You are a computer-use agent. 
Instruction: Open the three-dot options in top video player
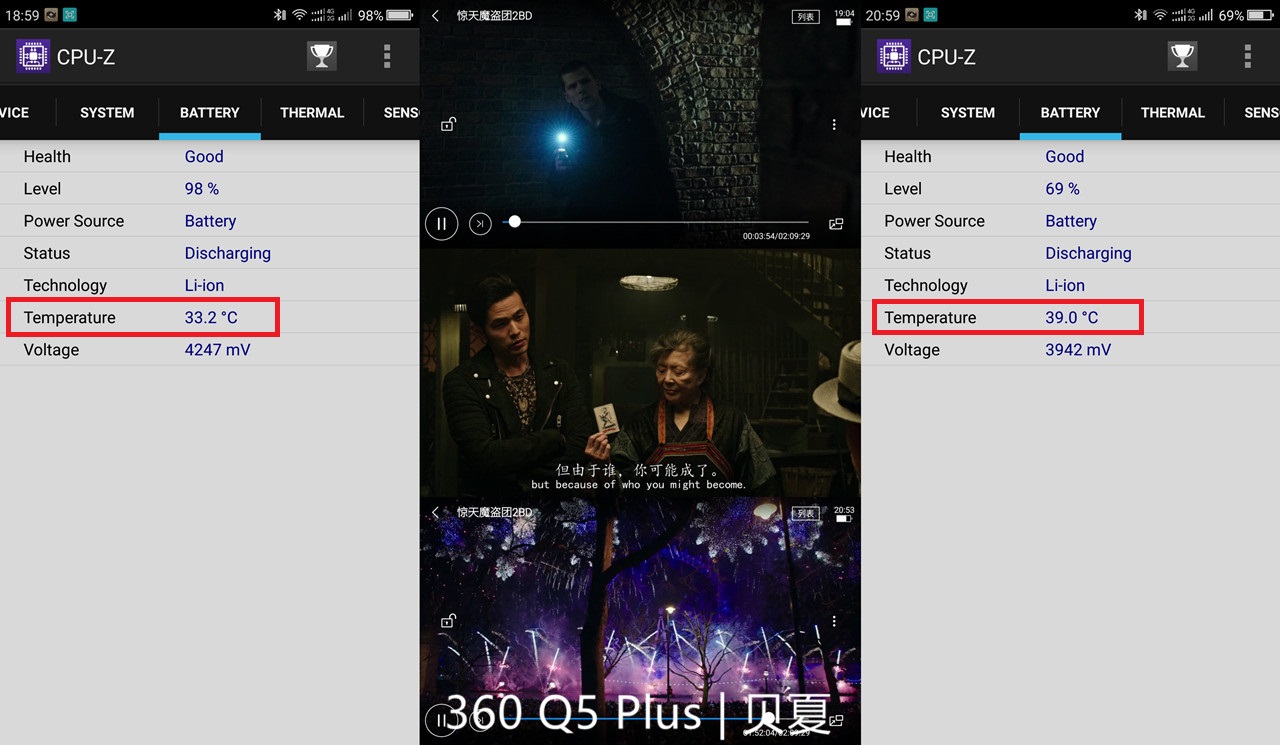[x=834, y=125]
